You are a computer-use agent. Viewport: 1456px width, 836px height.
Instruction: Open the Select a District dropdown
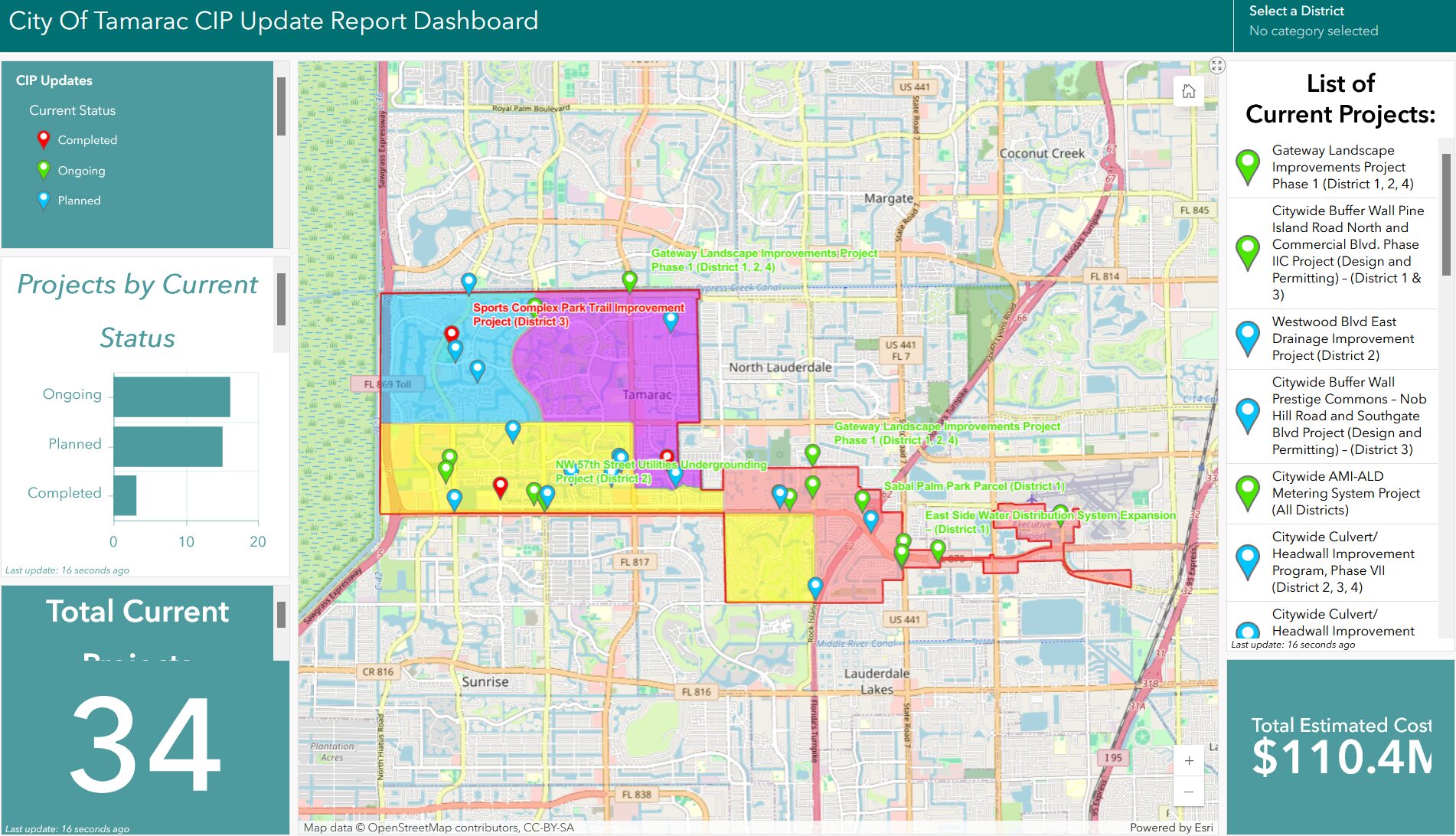[x=1343, y=21]
